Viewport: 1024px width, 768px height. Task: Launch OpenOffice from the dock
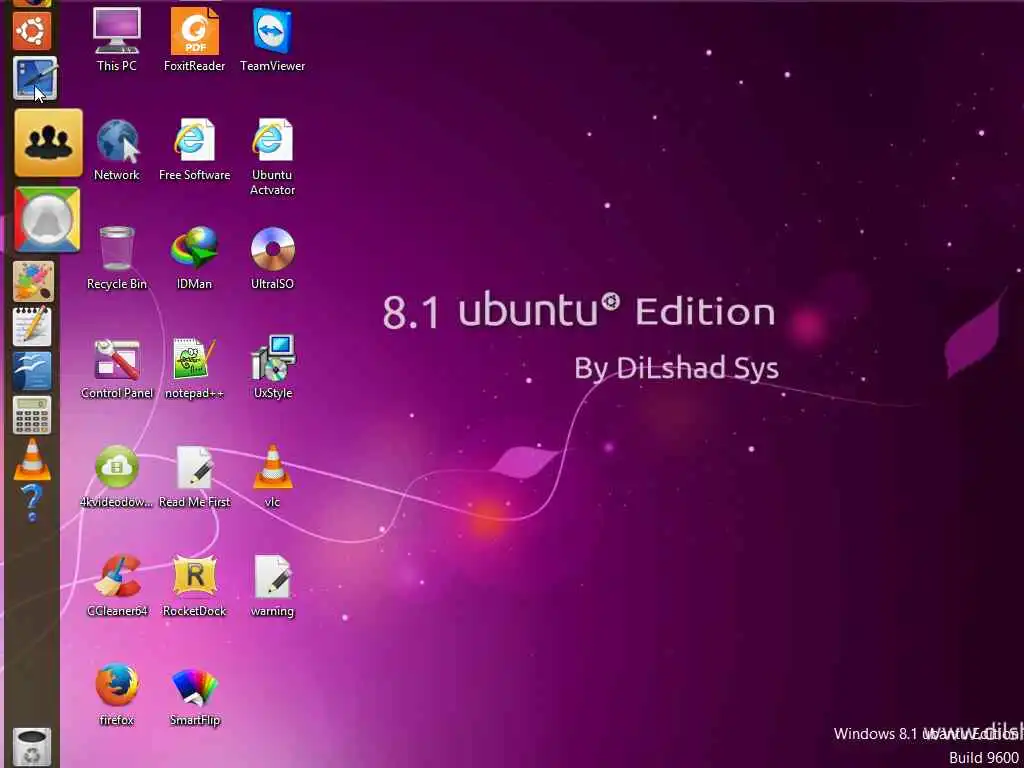click(33, 370)
